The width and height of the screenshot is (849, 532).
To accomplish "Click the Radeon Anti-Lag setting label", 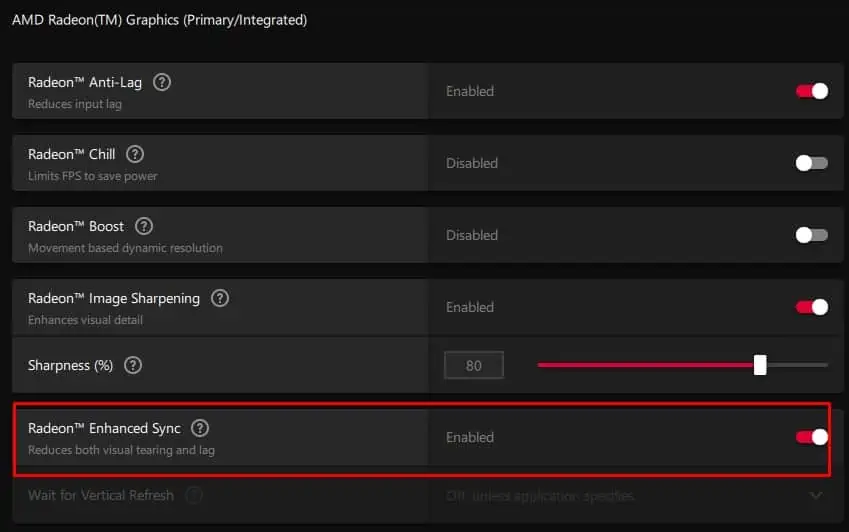I will 85,82.
